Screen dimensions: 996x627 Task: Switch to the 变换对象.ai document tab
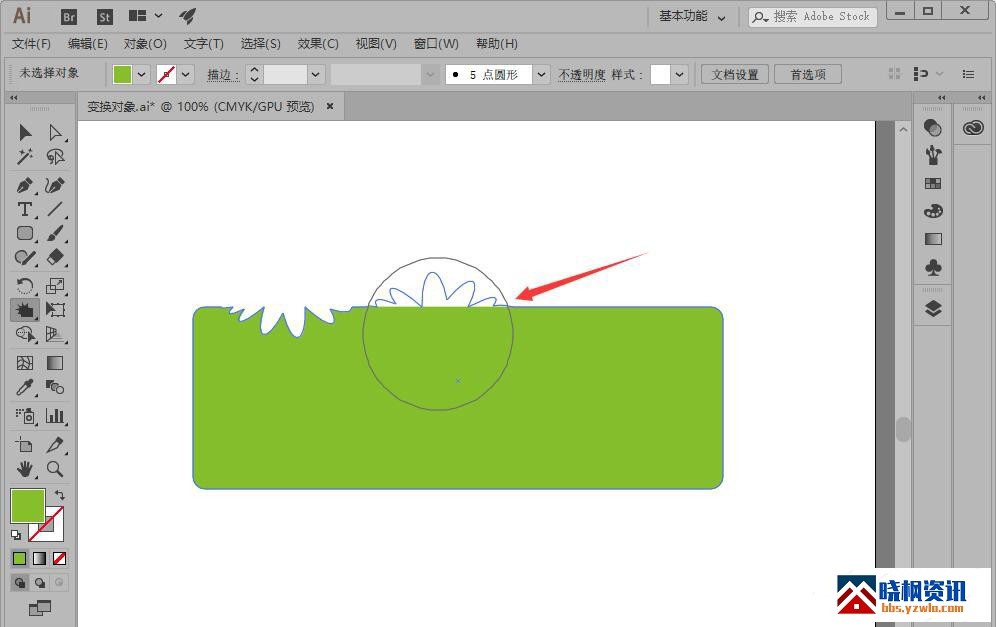coord(201,107)
